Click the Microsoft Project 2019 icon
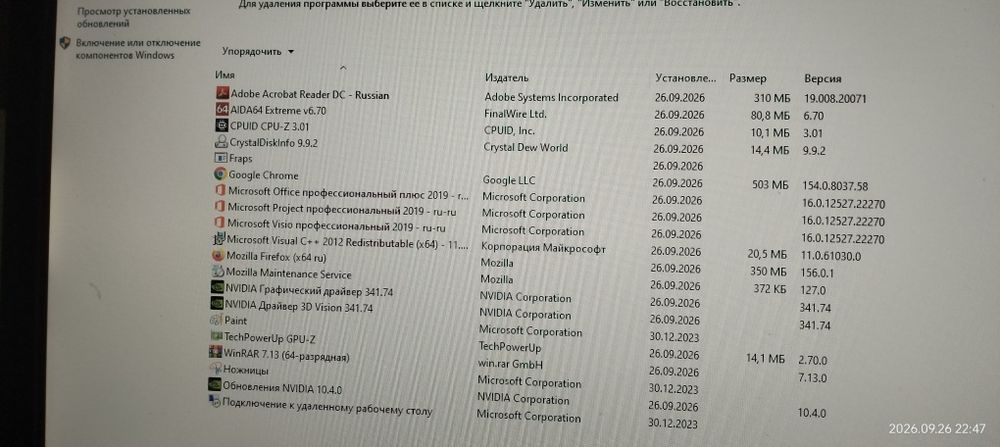Viewport: 1000px width, 447px height. [219, 207]
